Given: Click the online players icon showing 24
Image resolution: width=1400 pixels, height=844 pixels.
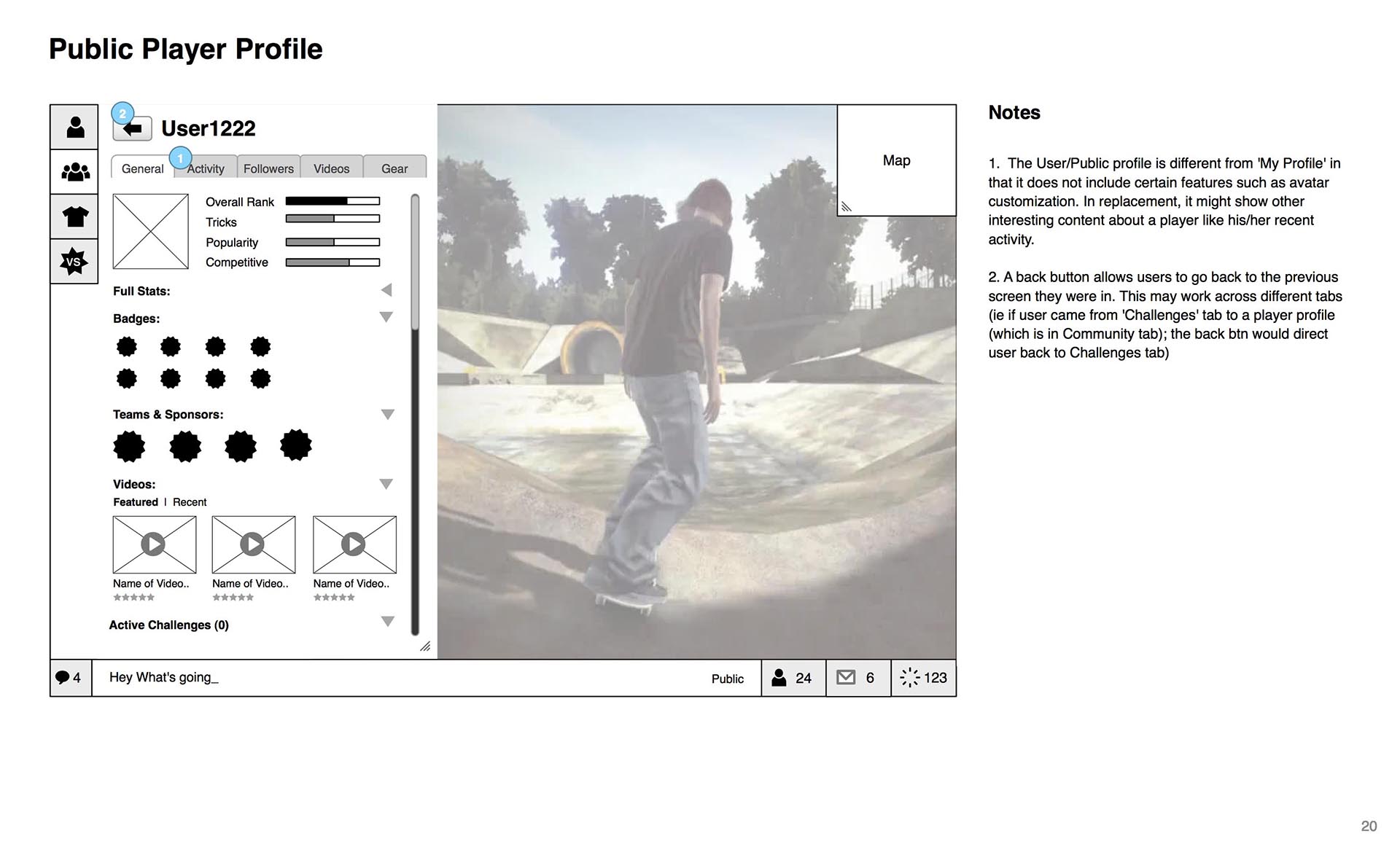Looking at the screenshot, I should click(x=779, y=678).
